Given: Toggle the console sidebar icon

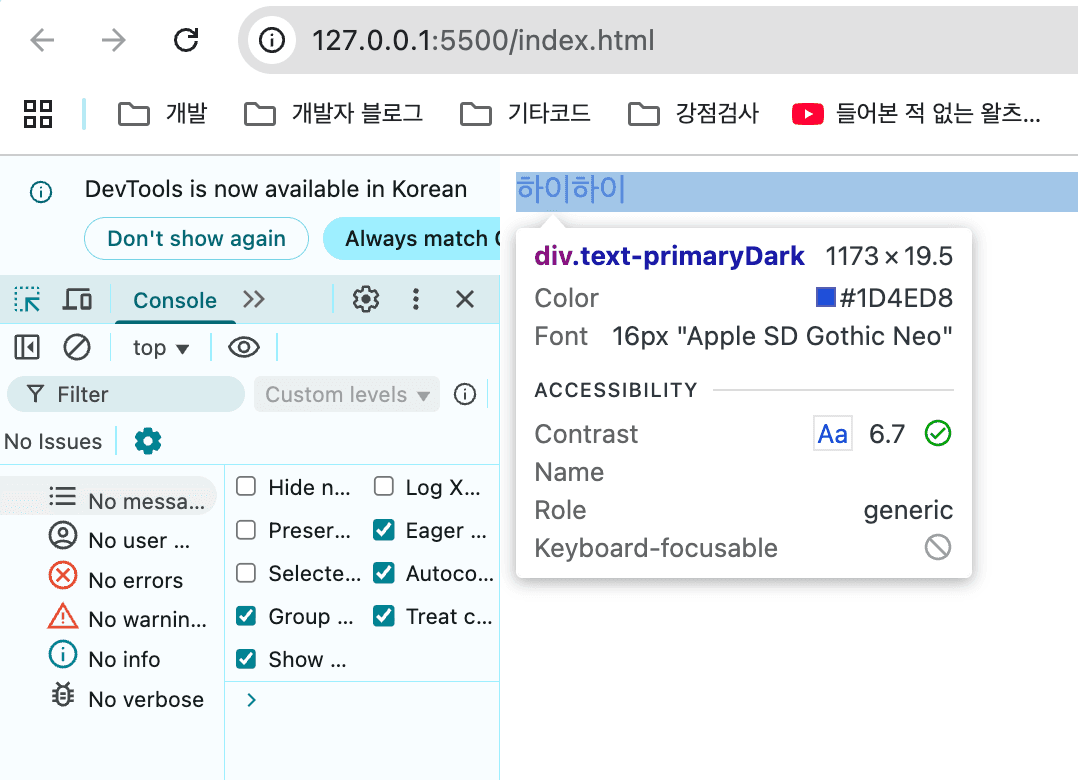Looking at the screenshot, I should [27, 347].
